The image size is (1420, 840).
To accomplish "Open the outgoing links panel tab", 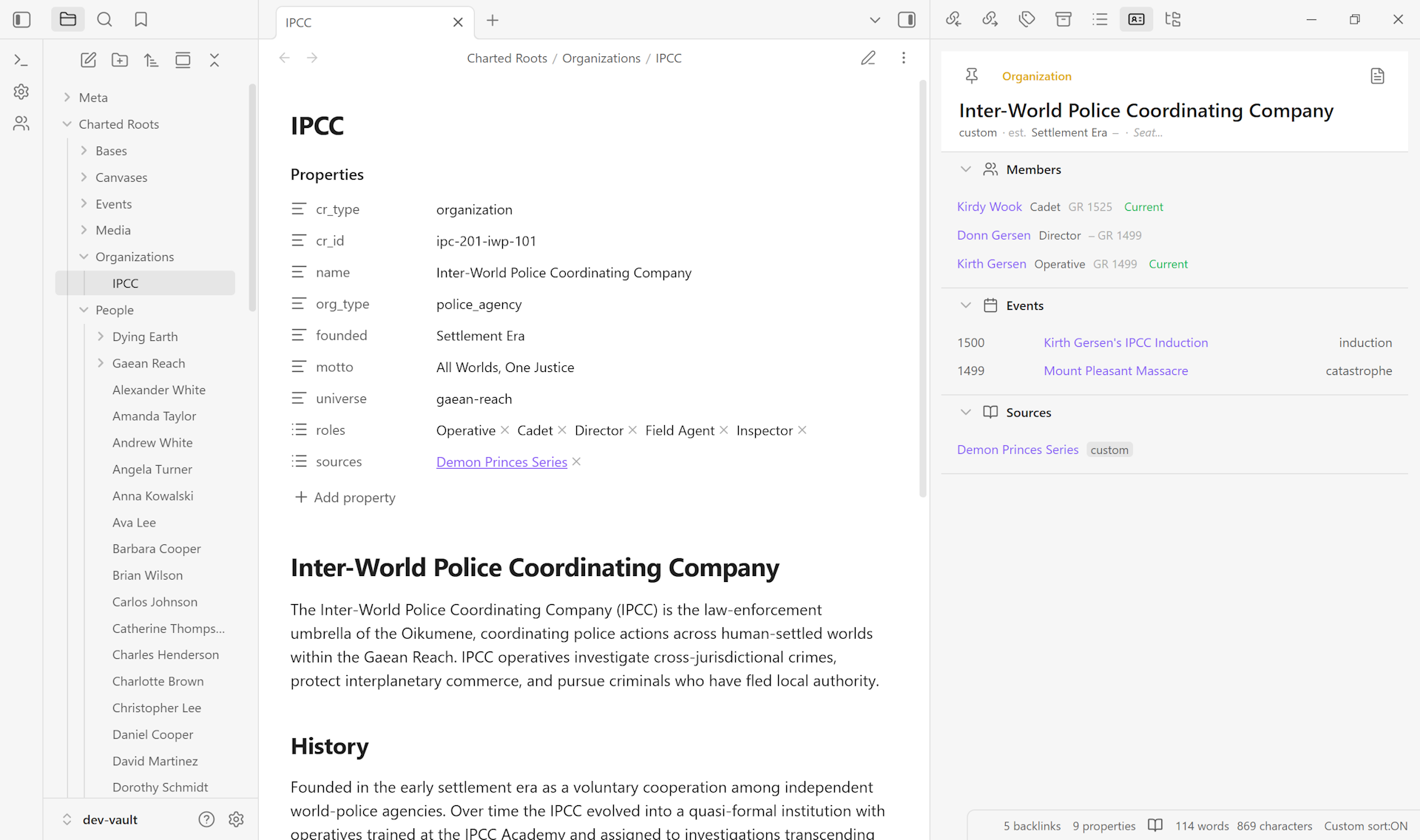I will pos(990,20).
